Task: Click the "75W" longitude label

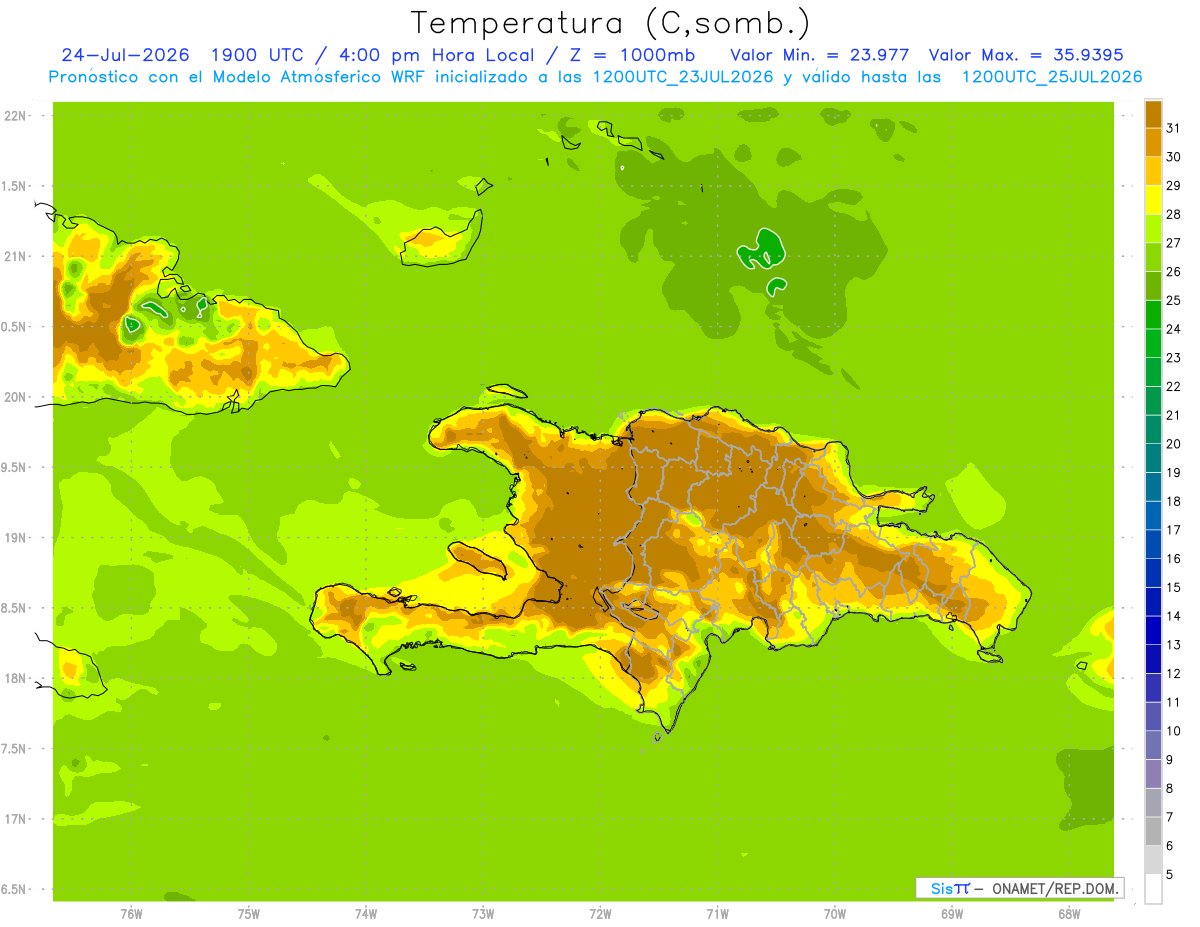Action: coord(249,913)
